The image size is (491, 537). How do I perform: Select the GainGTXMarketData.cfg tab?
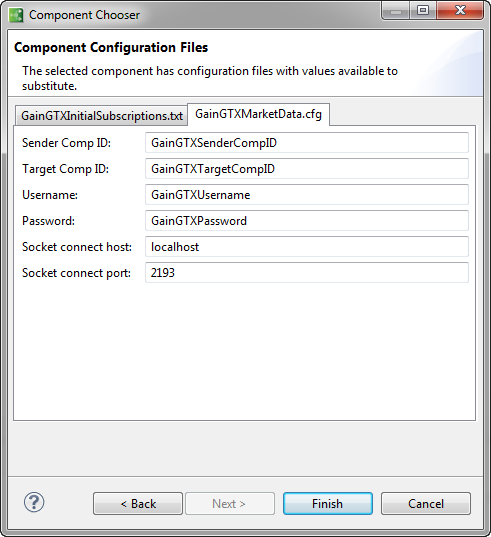coord(259,114)
